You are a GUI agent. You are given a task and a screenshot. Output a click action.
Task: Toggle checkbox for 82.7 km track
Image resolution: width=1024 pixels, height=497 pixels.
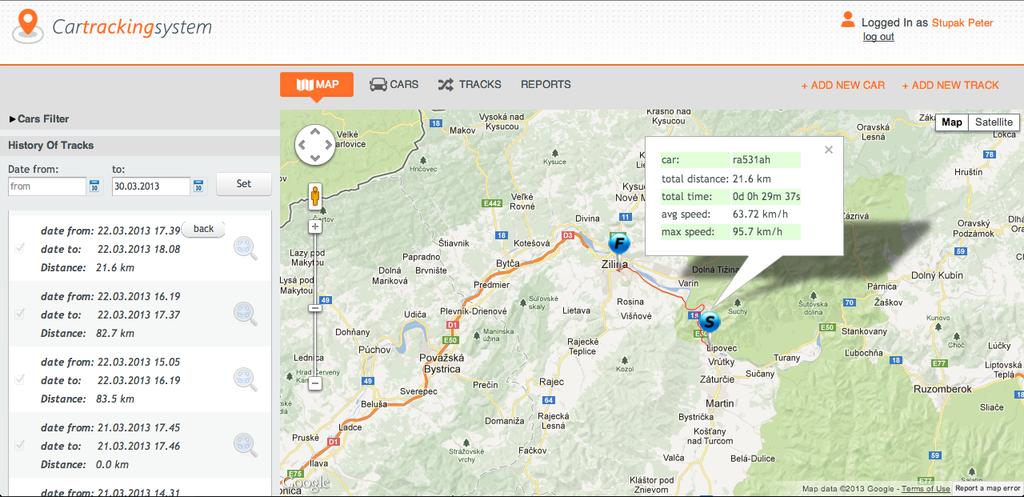20,313
